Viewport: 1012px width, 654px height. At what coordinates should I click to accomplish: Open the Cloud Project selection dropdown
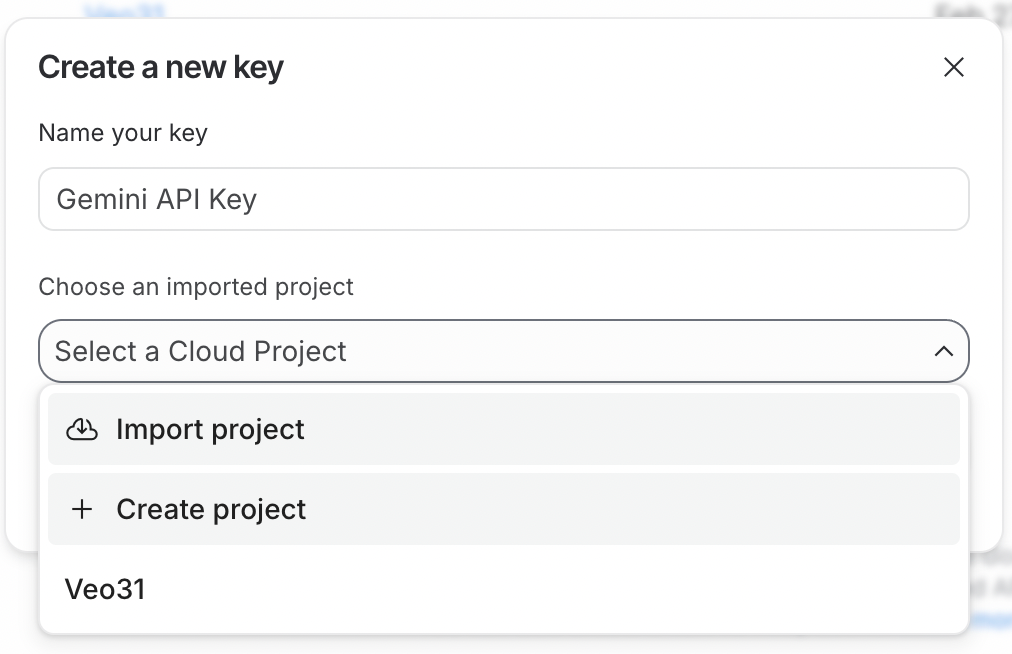click(504, 351)
